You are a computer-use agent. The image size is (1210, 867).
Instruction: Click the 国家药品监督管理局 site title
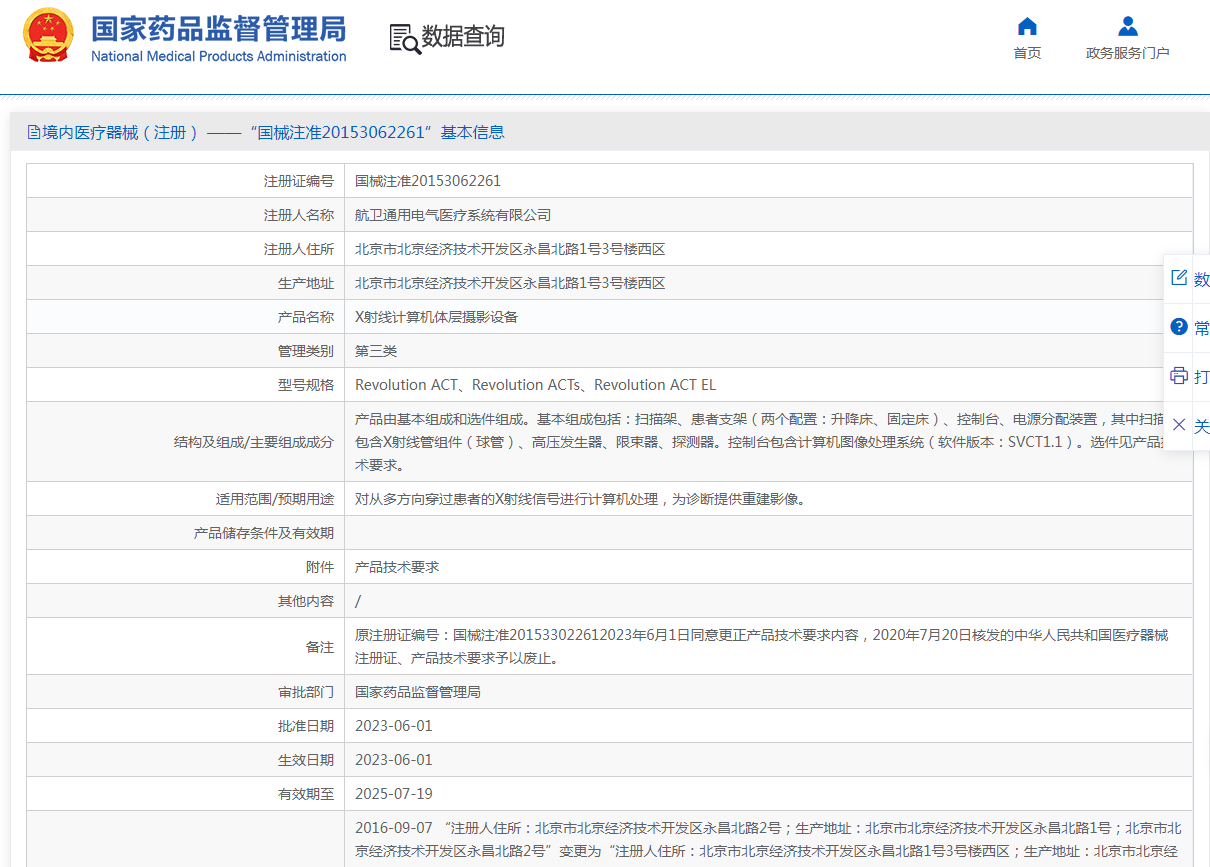point(218,28)
